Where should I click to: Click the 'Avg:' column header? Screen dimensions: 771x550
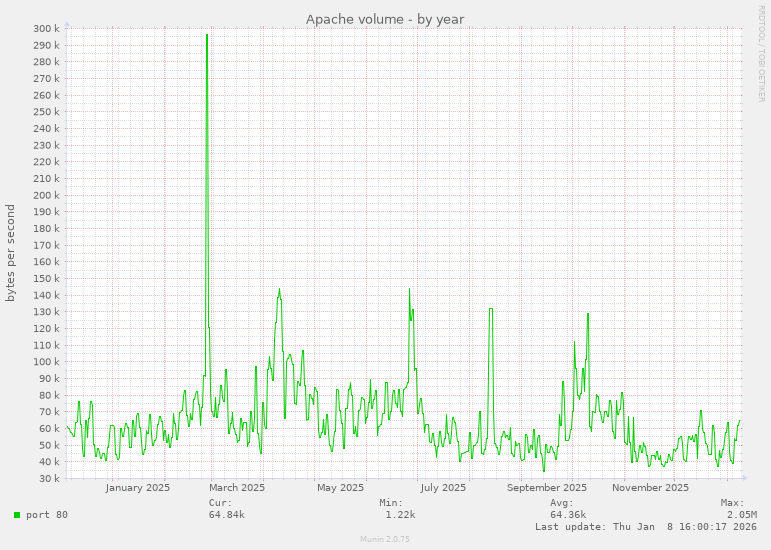[562, 503]
